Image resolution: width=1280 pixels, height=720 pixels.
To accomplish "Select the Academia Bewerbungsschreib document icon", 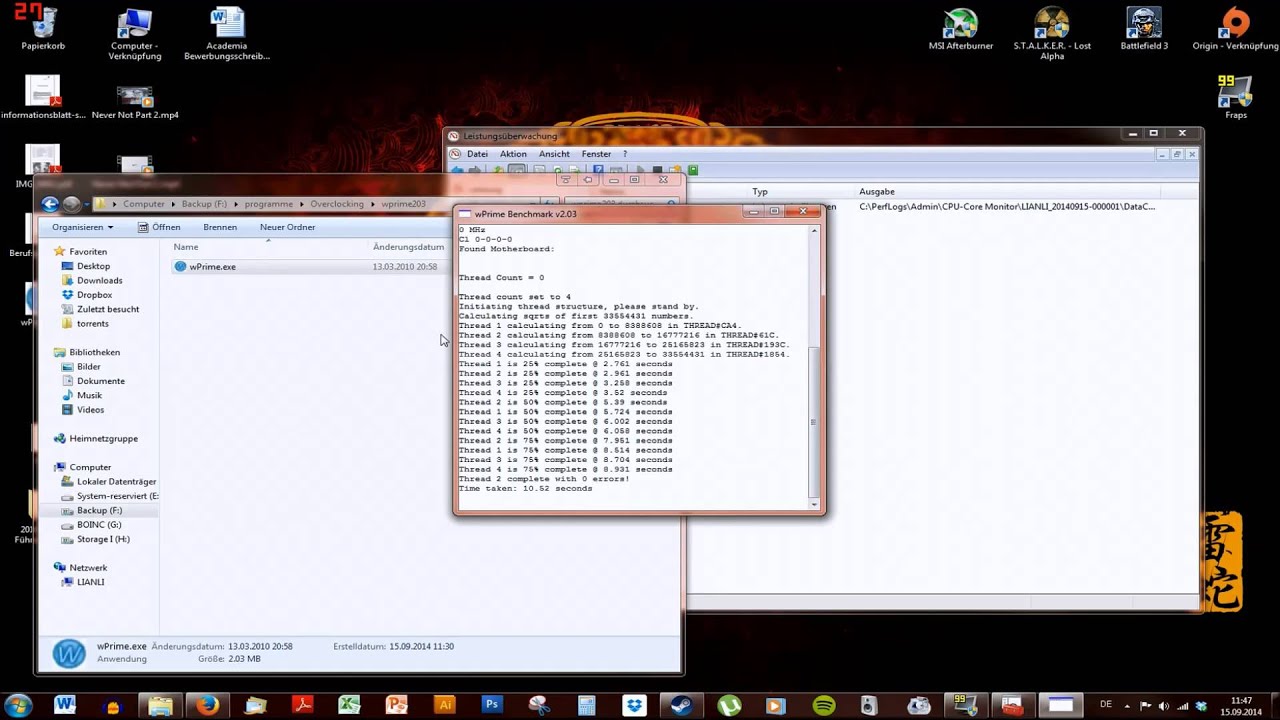I will click(x=227, y=33).
